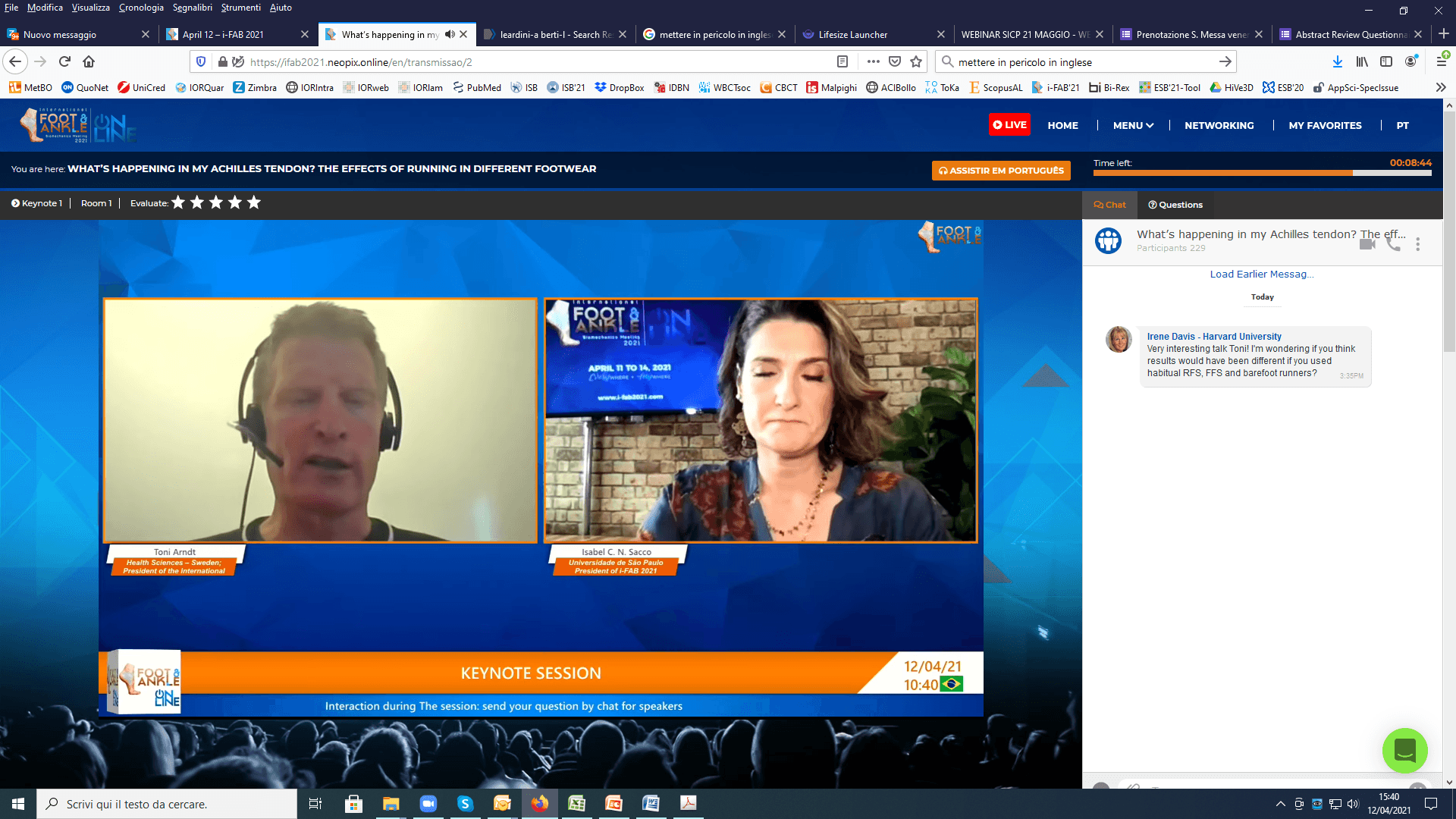1456x819 pixels.
Task: Mute the audio playing tab speaker icon
Action: [450, 34]
